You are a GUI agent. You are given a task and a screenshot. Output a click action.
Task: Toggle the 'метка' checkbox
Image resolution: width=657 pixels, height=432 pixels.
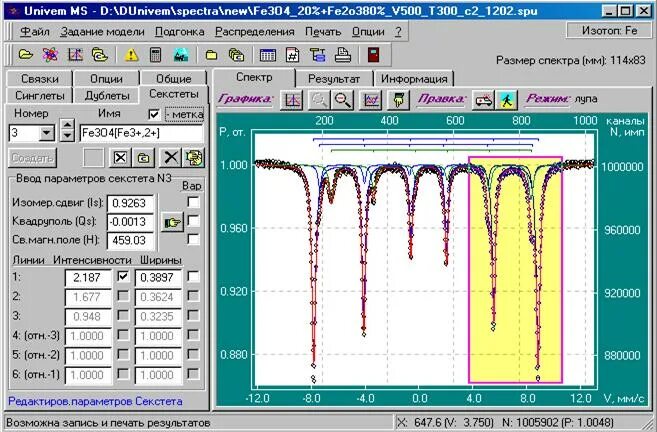154,114
